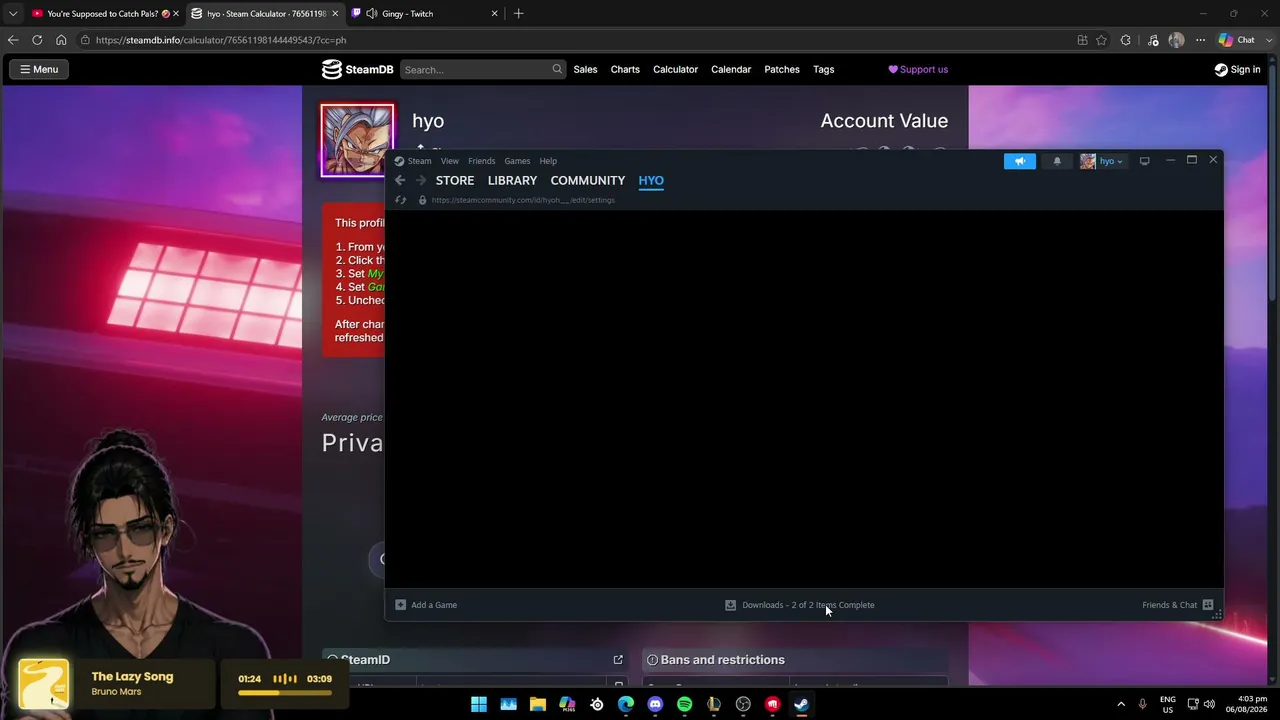Go back in the Steam client
Viewport: 1280px width, 720px height.
(400, 180)
